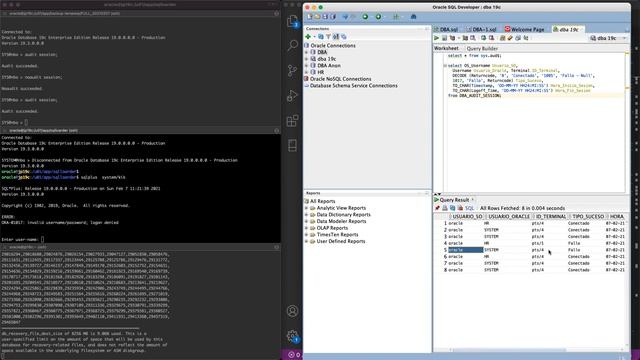640x360 pixels.
Task: Open the New Connection plus dropdown arrow
Action: click(x=314, y=37)
